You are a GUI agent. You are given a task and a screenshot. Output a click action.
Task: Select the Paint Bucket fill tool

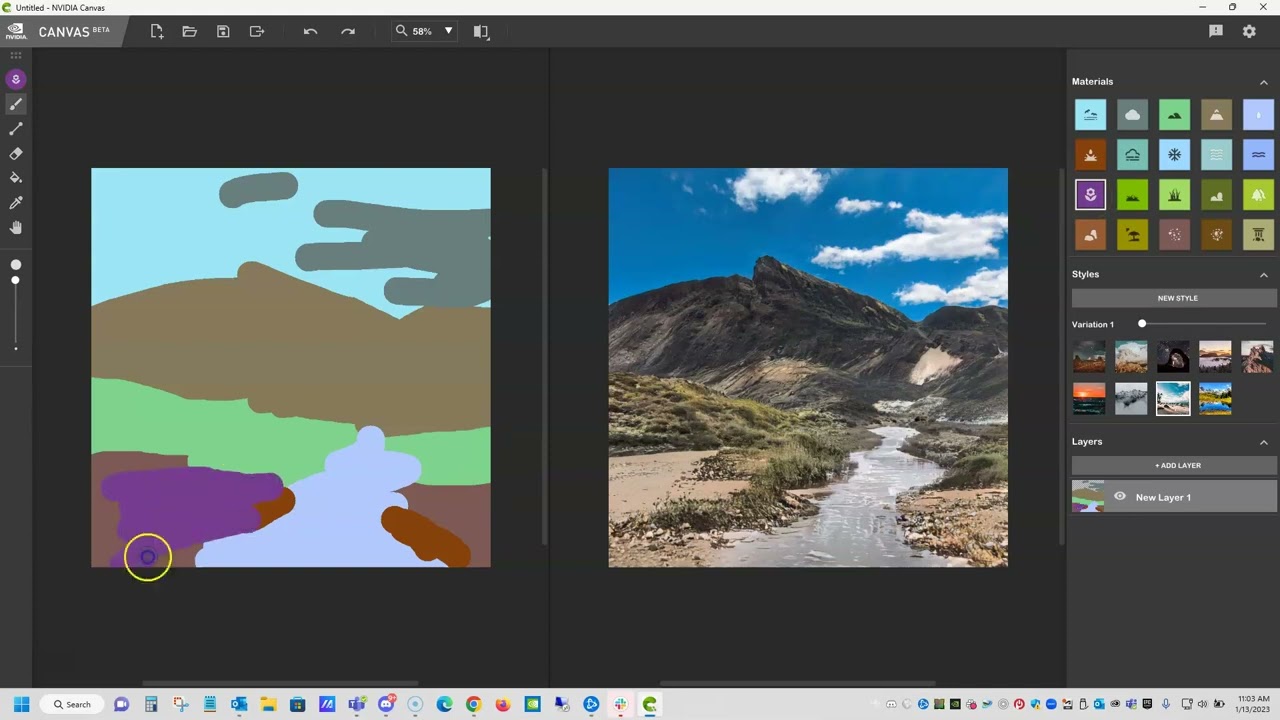(x=16, y=178)
